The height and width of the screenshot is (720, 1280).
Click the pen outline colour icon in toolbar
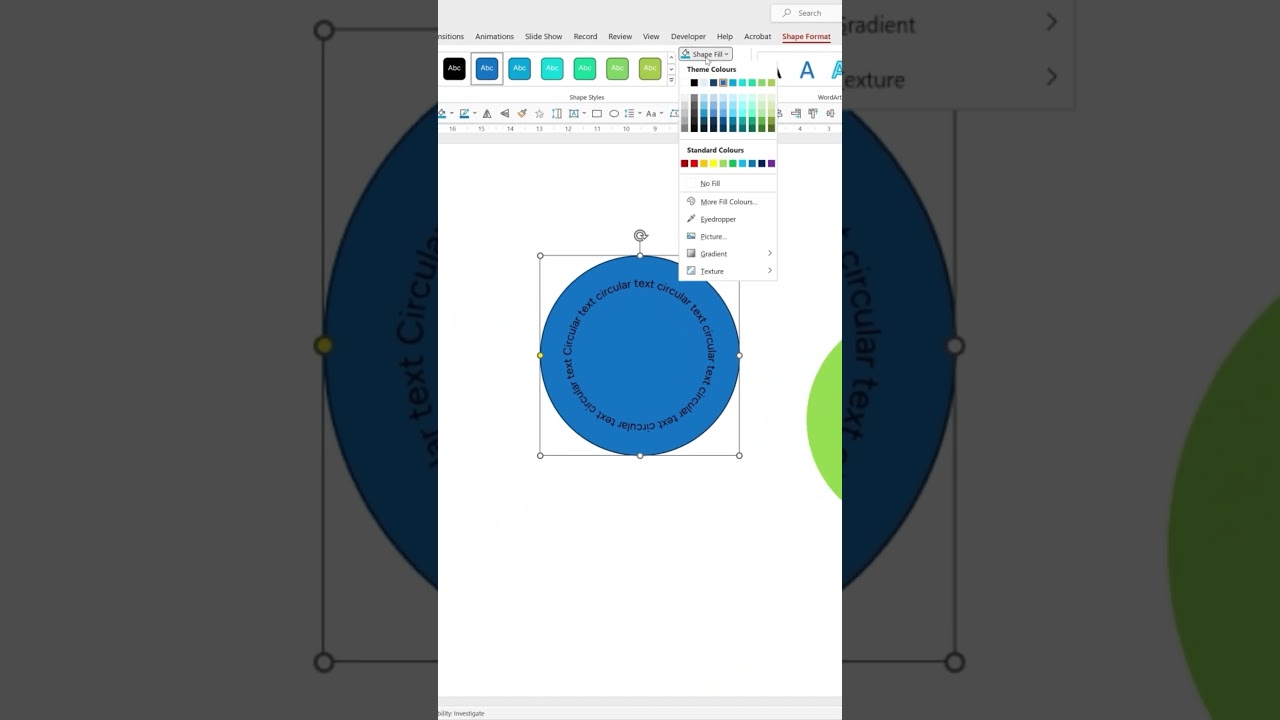(464, 113)
